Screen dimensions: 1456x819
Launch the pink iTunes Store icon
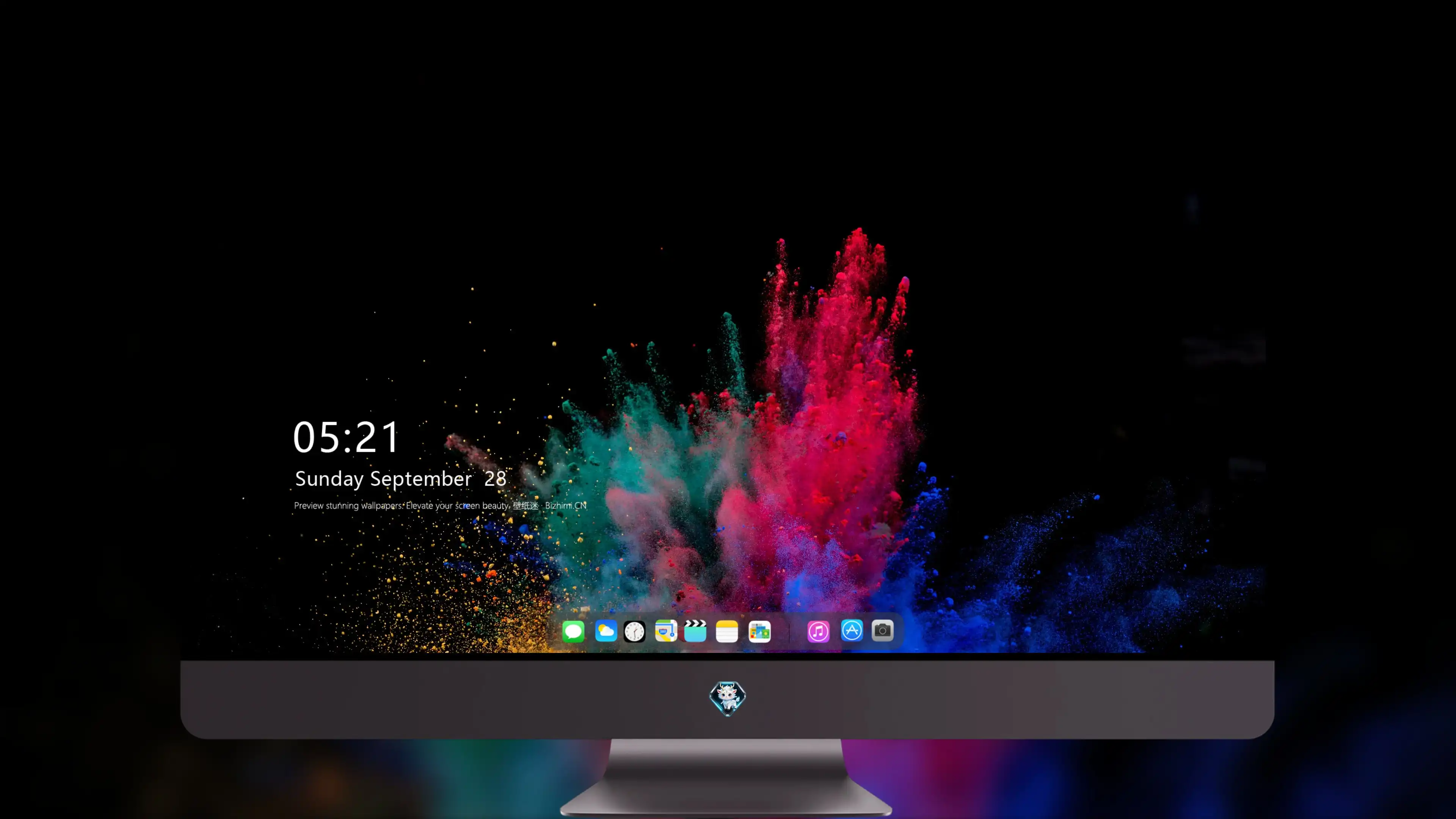818,631
